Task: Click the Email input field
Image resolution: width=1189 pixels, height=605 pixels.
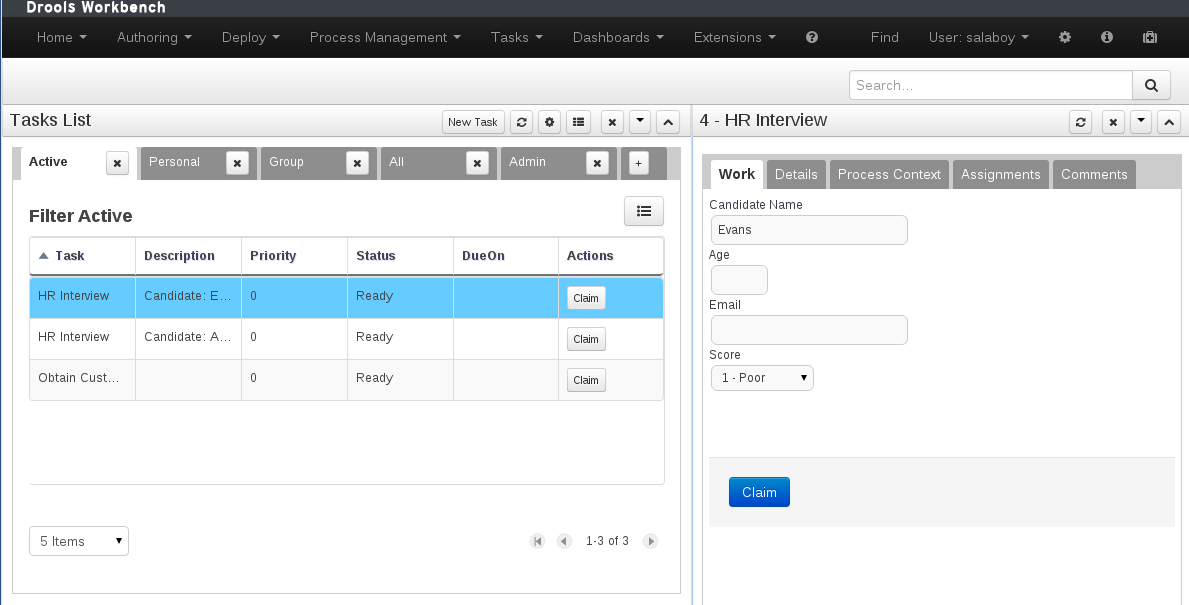Action: pyautogui.click(x=809, y=330)
